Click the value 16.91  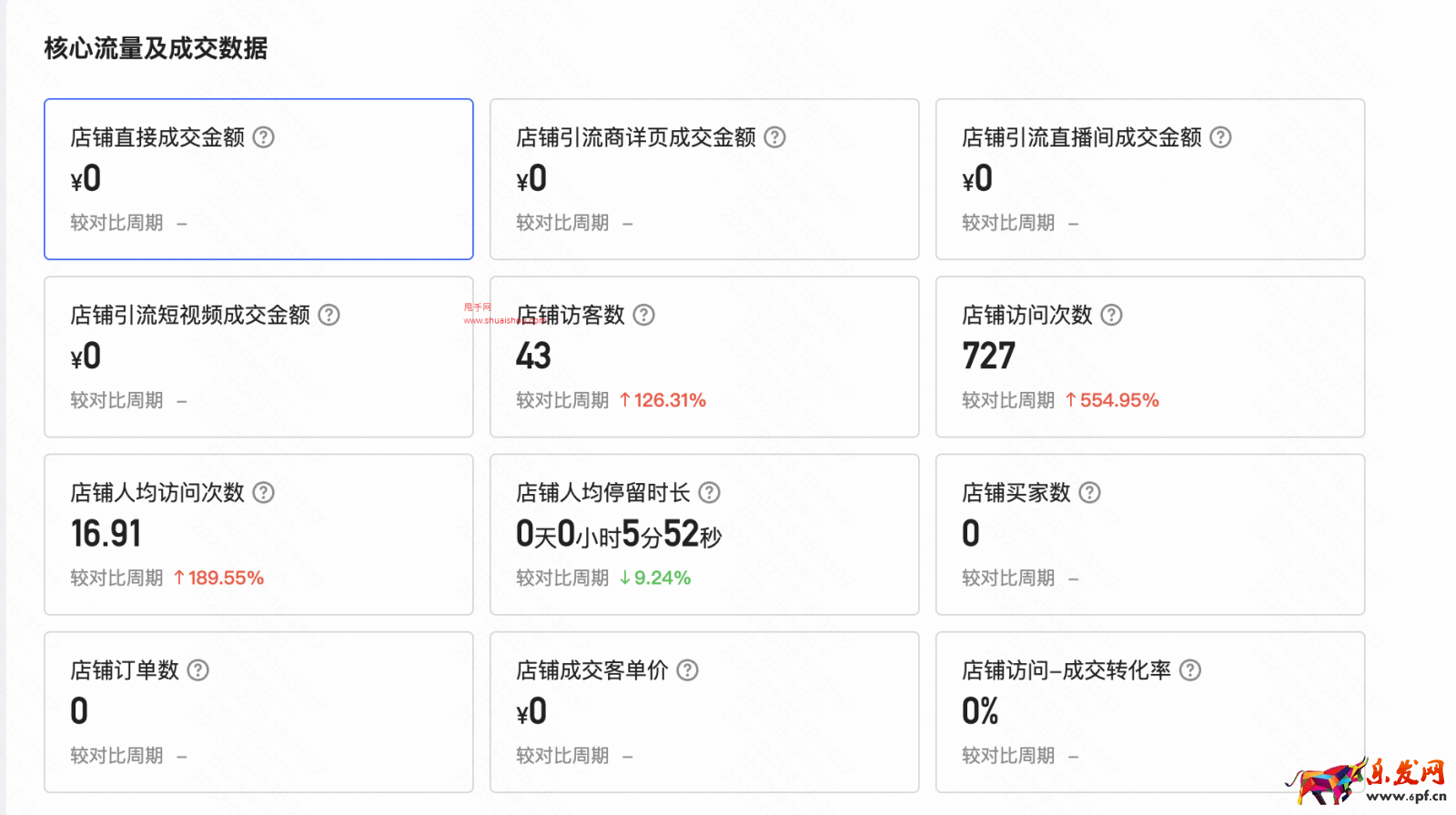[x=106, y=533]
